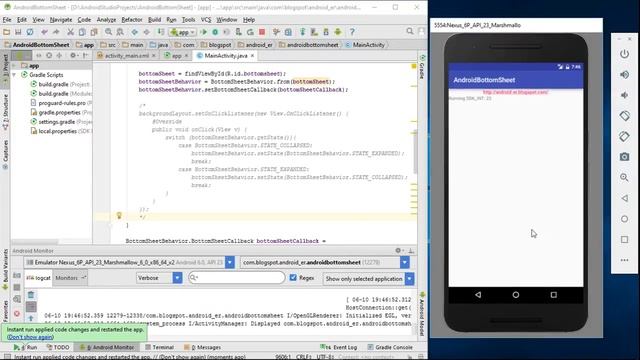This screenshot has width=640, height=360.
Task: Click the Copy icon in toolbar
Action: tap(82, 32)
